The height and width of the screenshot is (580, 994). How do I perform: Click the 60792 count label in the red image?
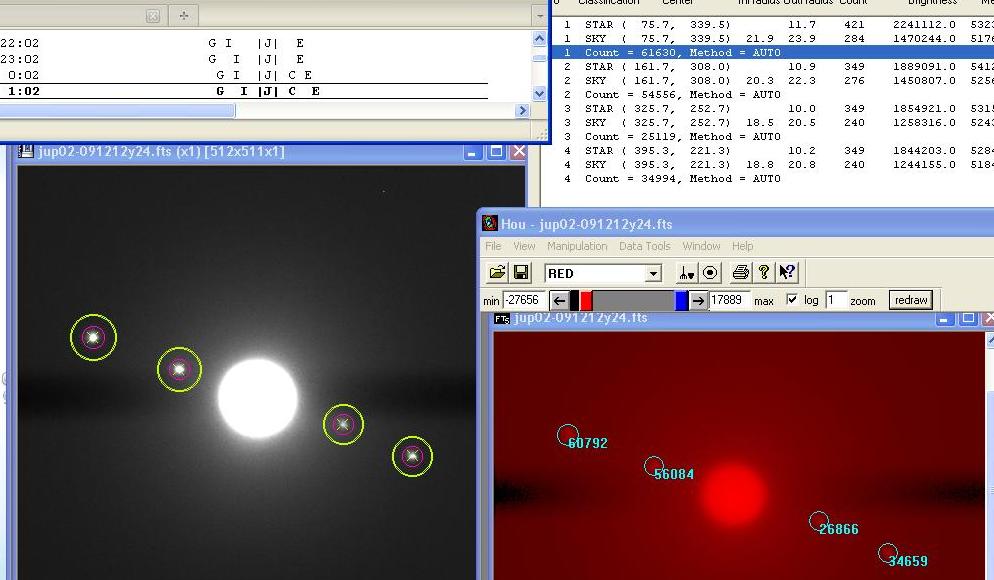click(x=588, y=443)
